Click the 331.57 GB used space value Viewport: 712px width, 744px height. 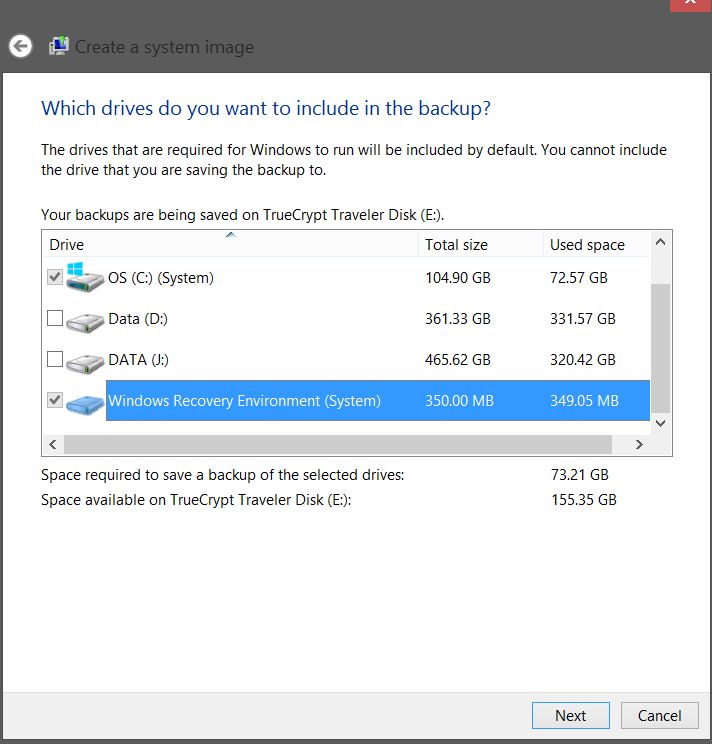[x=583, y=319]
